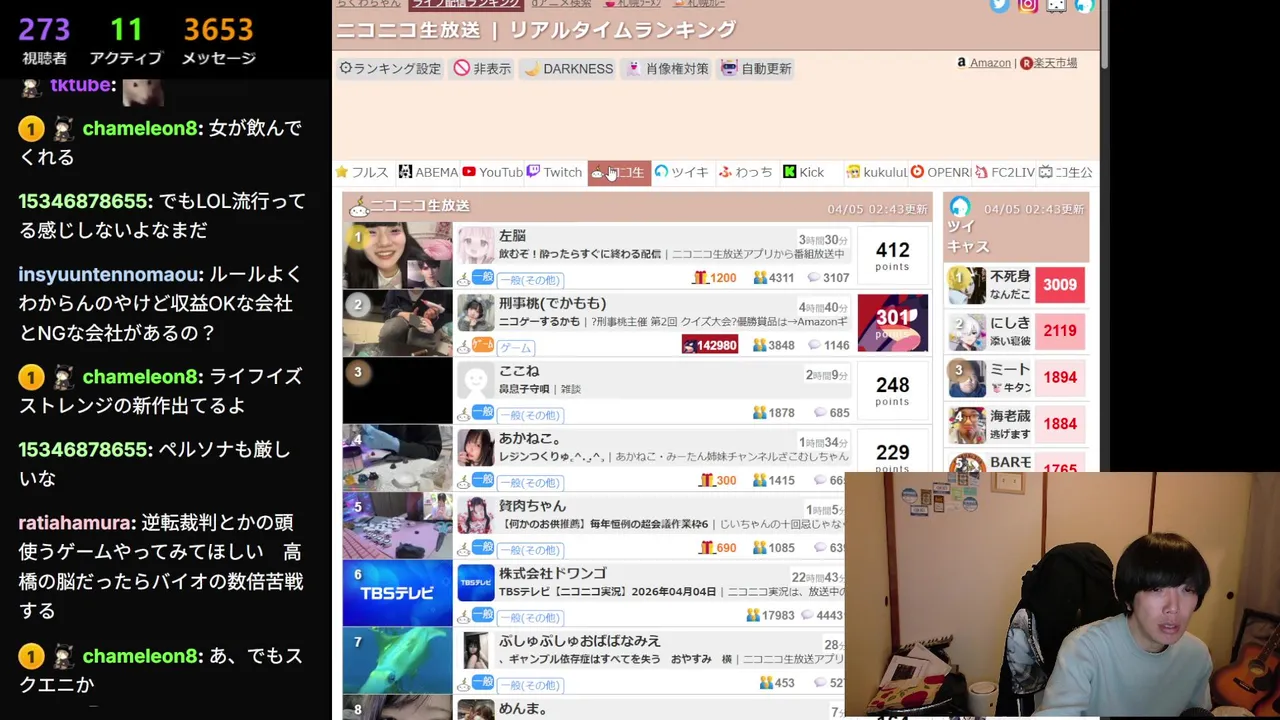1280x720 pixels.
Task: Click 412 points box
Action: coord(892,255)
